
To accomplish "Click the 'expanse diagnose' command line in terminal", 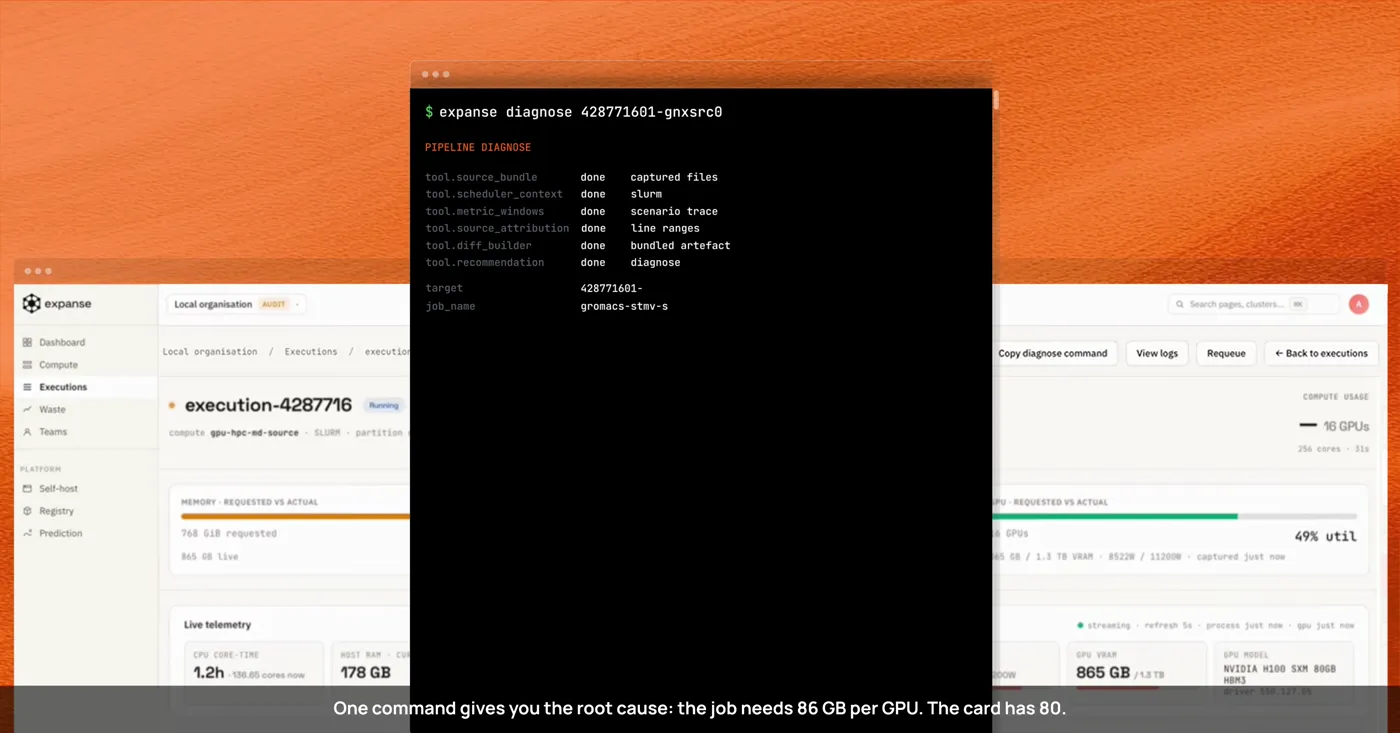I will click(573, 112).
